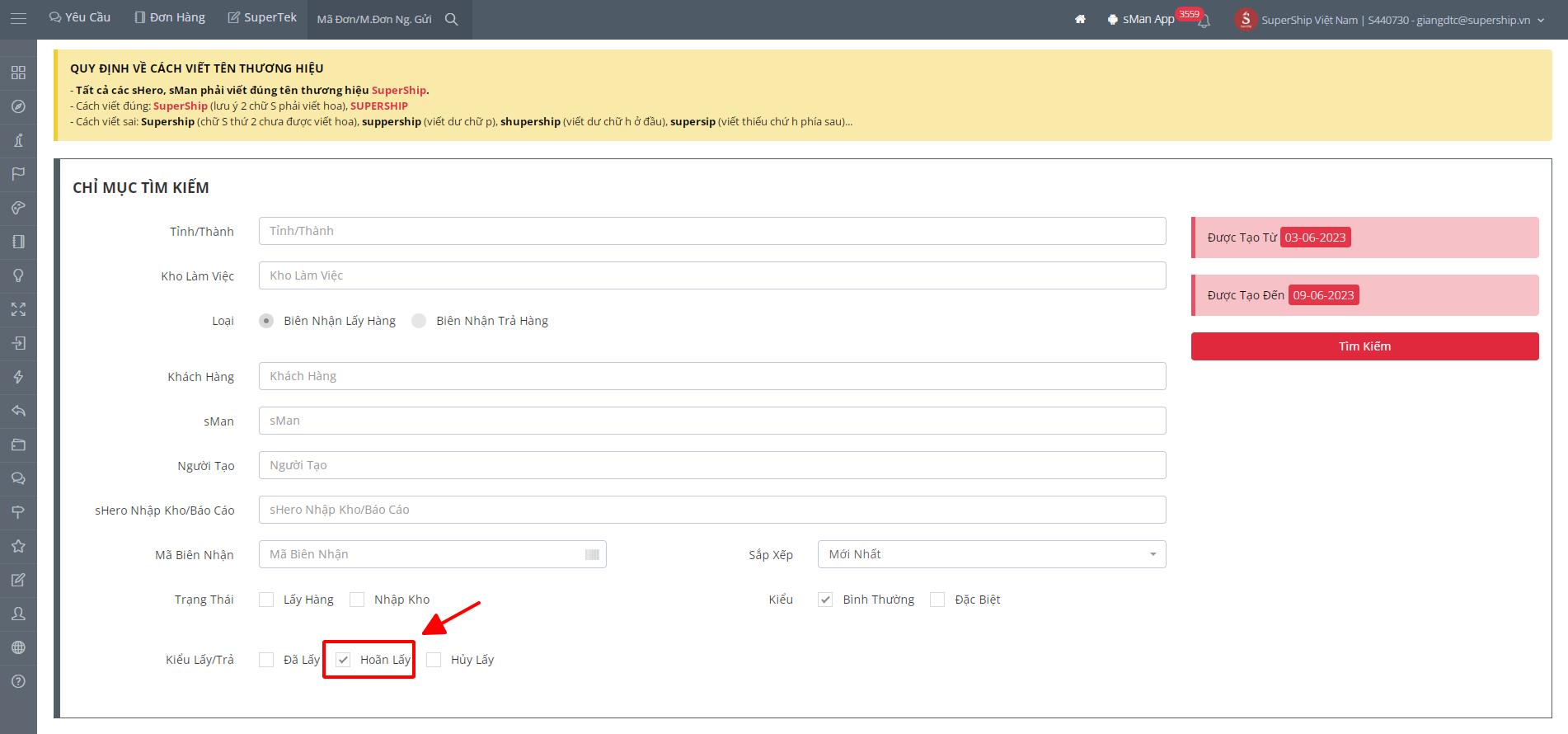Viewport: 1568px width, 734px height.
Task: Open the Đơn Hàng menu
Action: 170,17
